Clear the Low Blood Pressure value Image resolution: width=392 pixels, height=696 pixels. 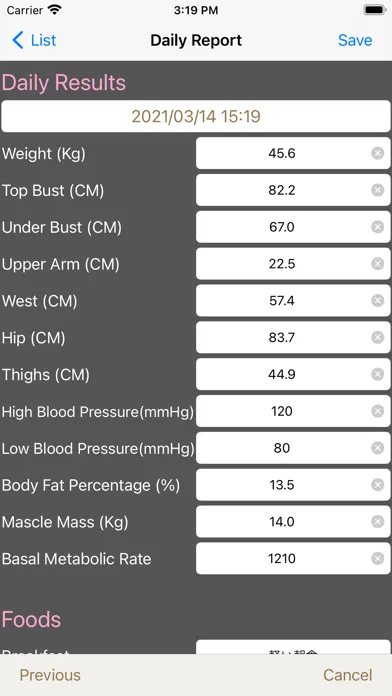(377, 448)
